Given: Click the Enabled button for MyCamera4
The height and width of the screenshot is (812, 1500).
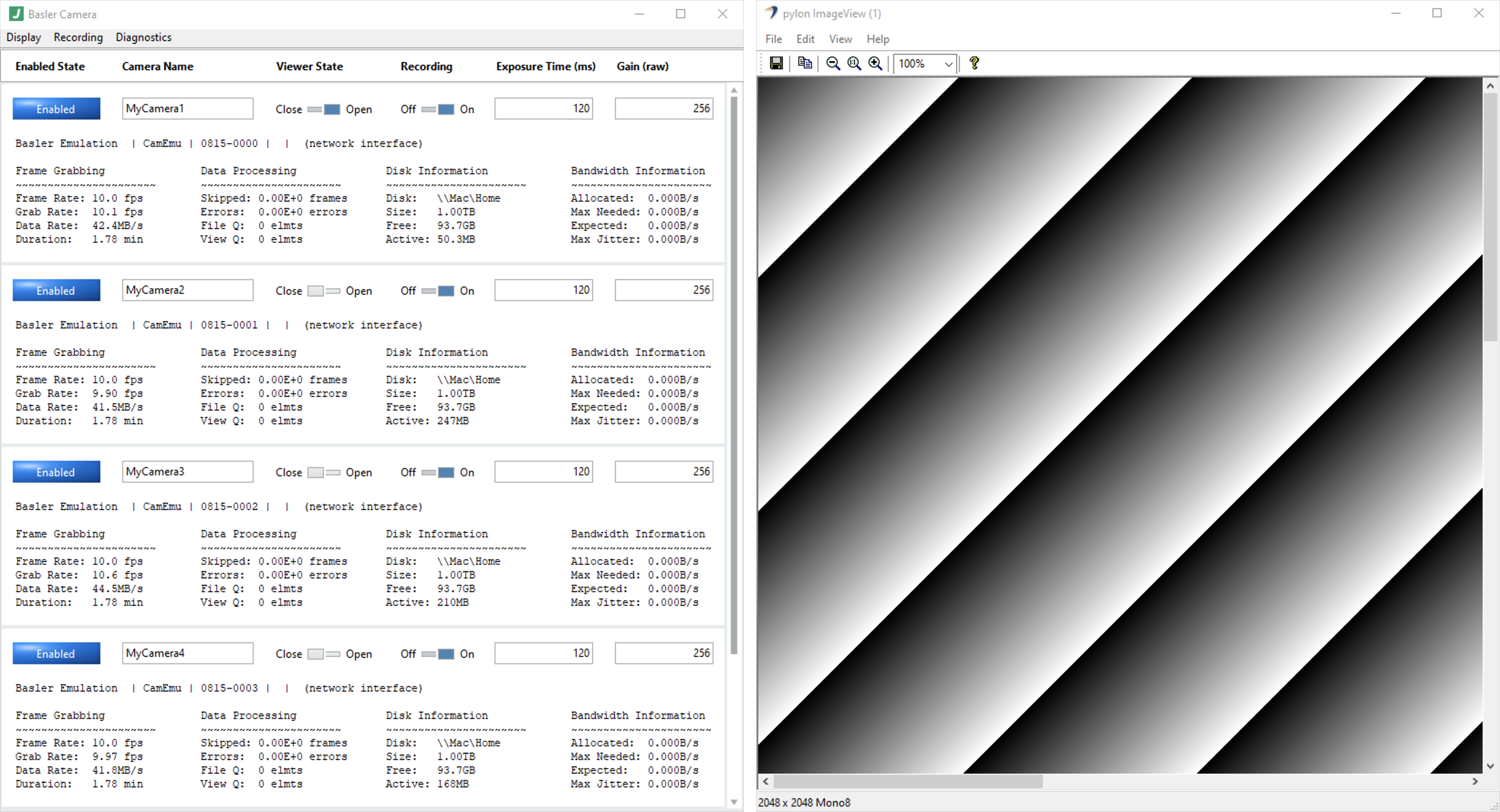Looking at the screenshot, I should 56,654.
